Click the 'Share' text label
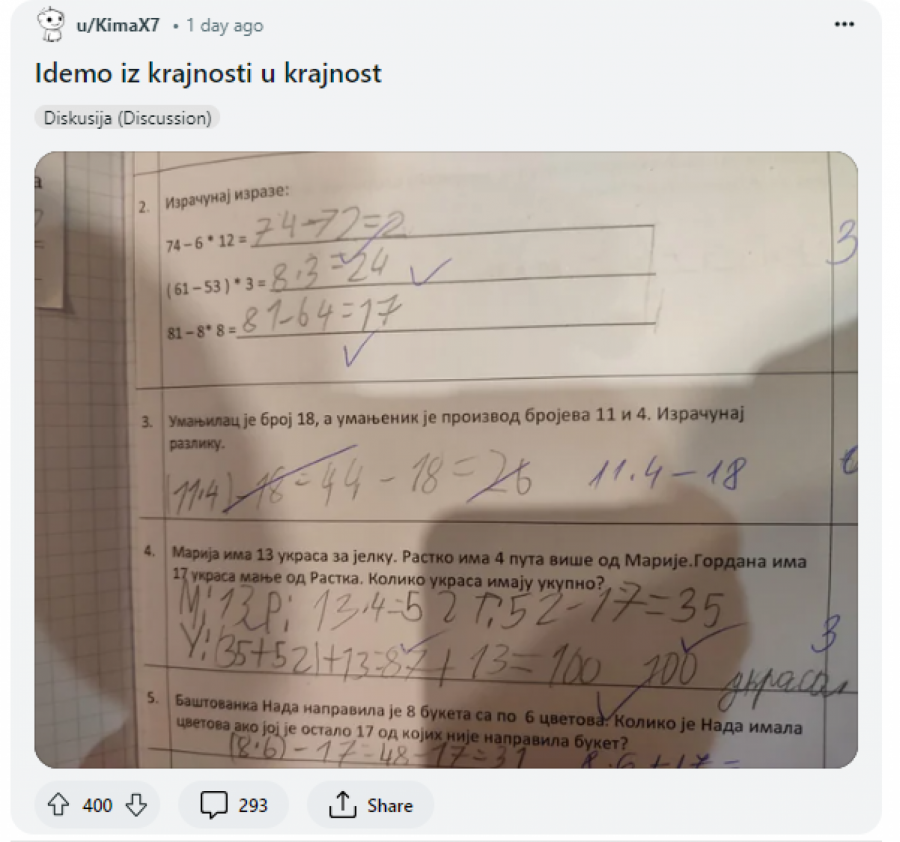Image resolution: width=900 pixels, height=842 pixels. pyautogui.click(x=390, y=805)
